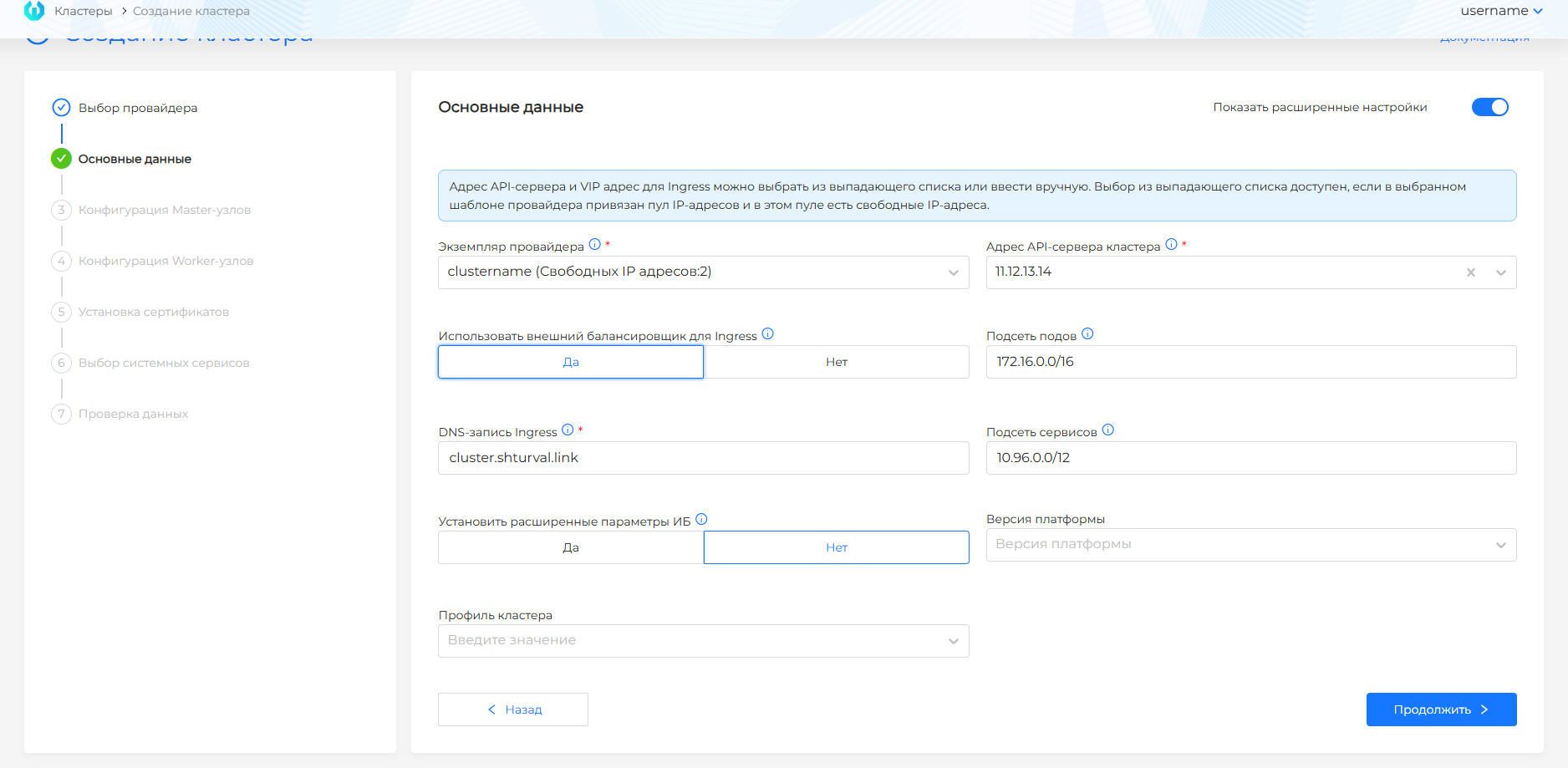Click the Продолжить button

coord(1441,710)
